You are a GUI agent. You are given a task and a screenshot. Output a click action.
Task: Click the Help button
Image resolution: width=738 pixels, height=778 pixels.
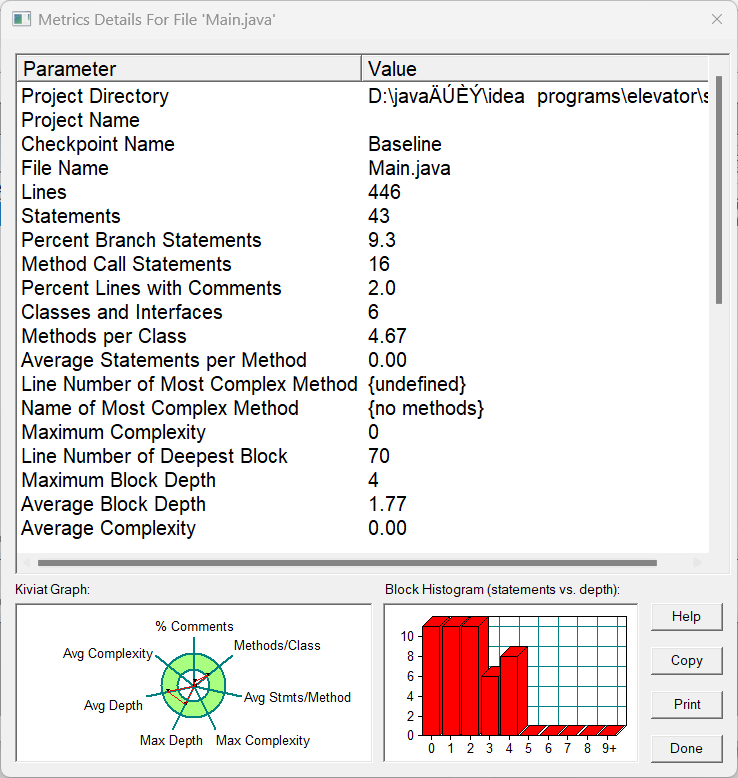pos(686,617)
